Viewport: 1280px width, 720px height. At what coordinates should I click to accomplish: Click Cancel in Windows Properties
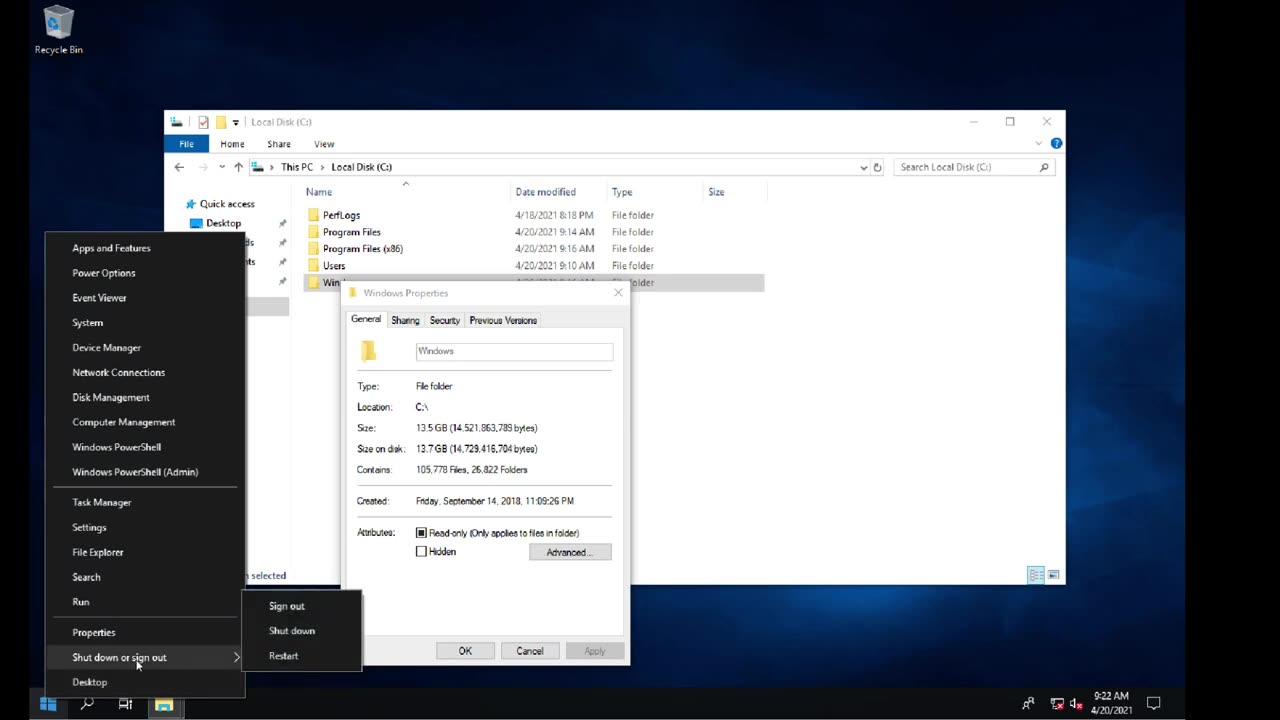coord(530,651)
